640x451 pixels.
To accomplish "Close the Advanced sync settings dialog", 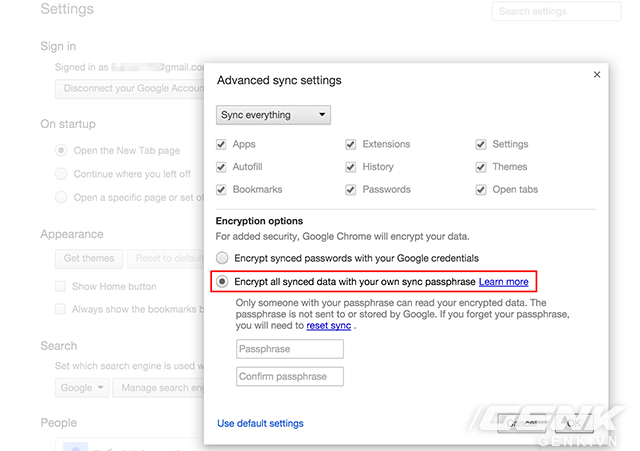I will (597, 75).
